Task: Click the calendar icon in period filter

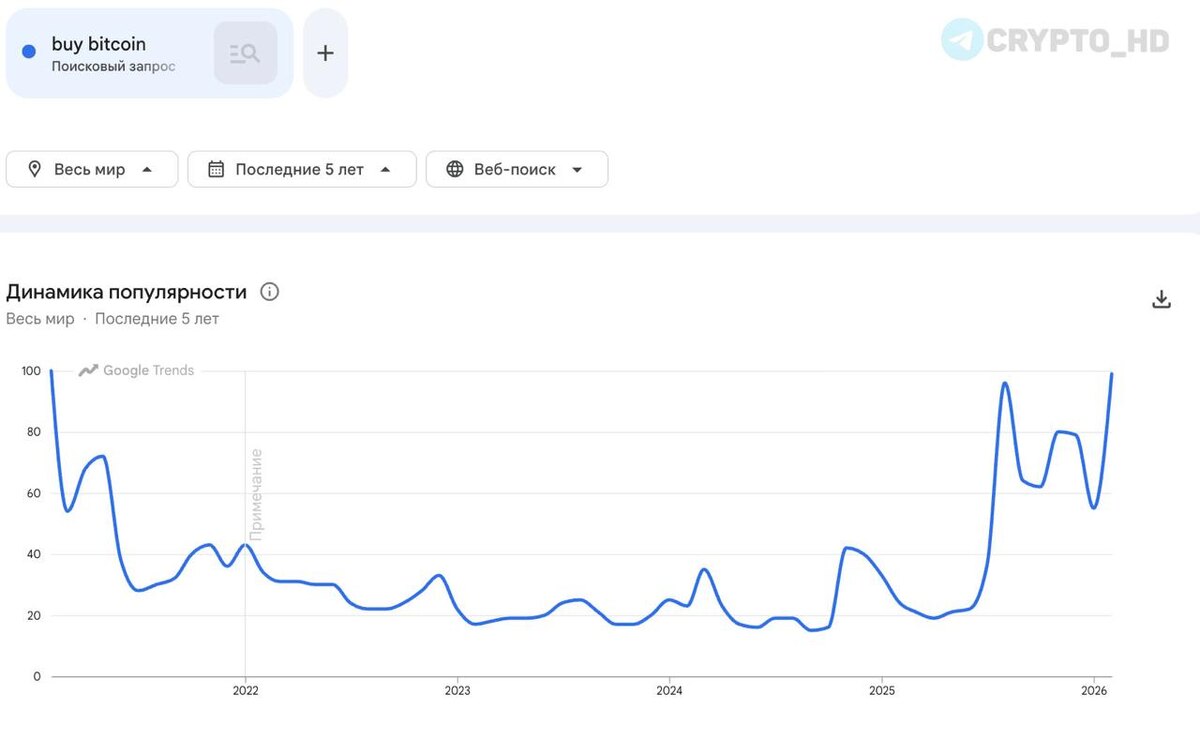Action: click(x=216, y=169)
